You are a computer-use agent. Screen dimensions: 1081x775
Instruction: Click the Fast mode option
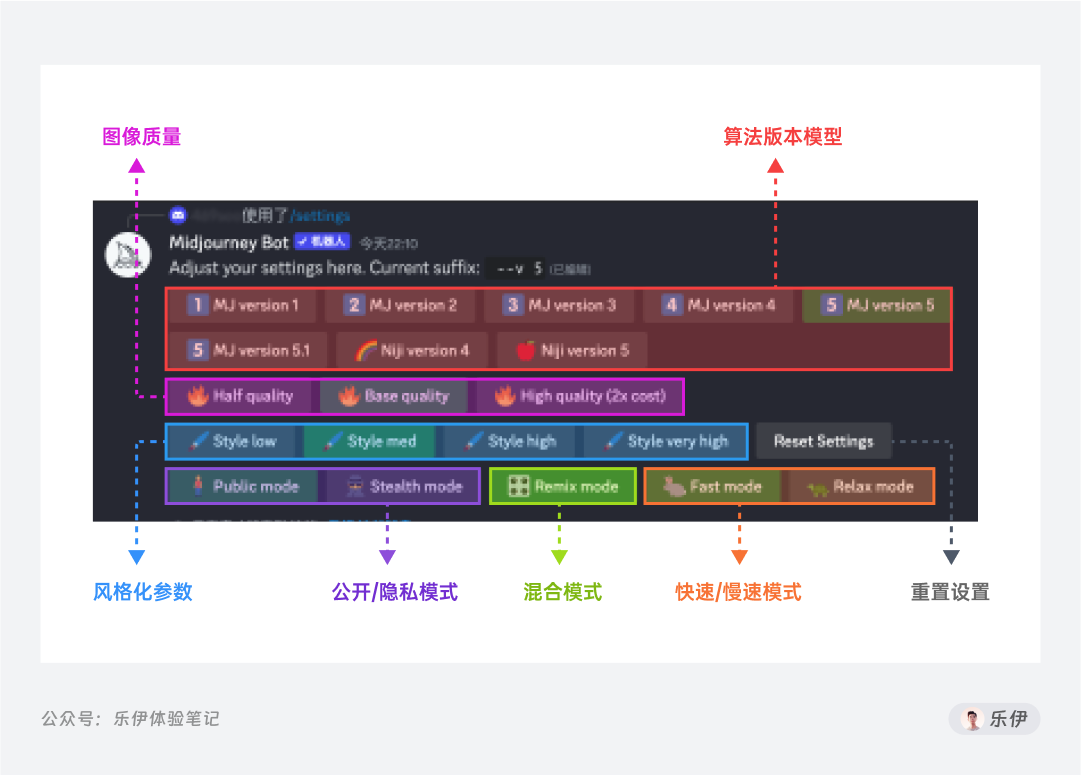pyautogui.click(x=713, y=487)
